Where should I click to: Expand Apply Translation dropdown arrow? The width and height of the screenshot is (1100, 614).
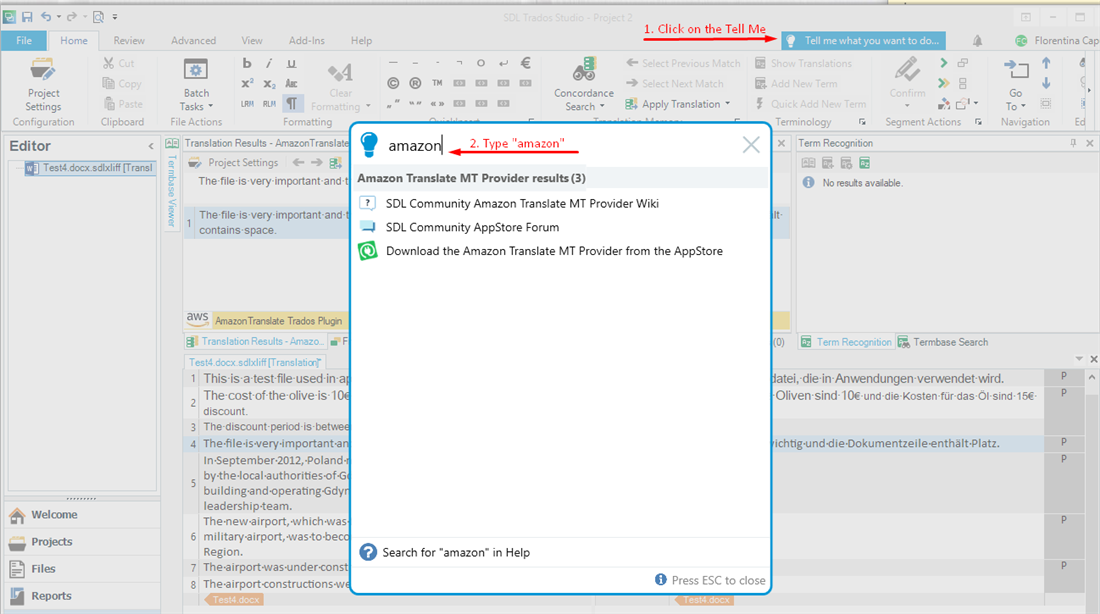pos(727,104)
